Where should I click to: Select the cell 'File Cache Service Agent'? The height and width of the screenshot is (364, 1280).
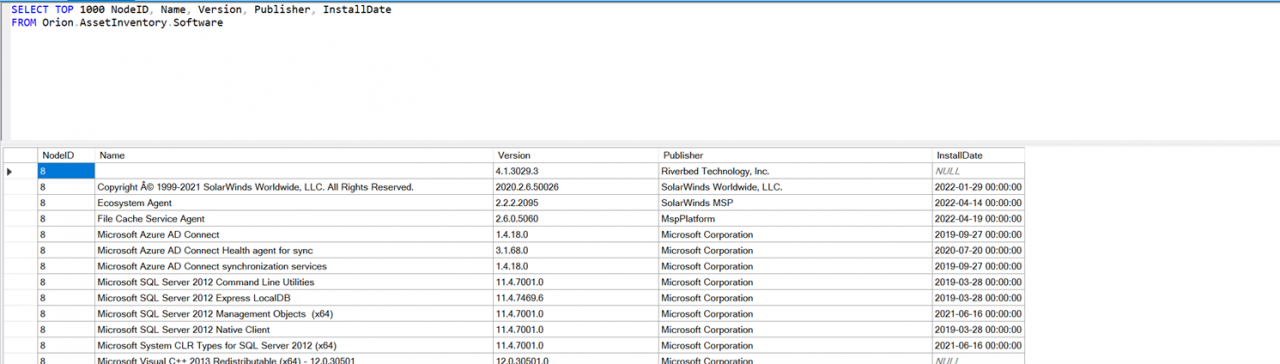pyautogui.click(x=294, y=219)
